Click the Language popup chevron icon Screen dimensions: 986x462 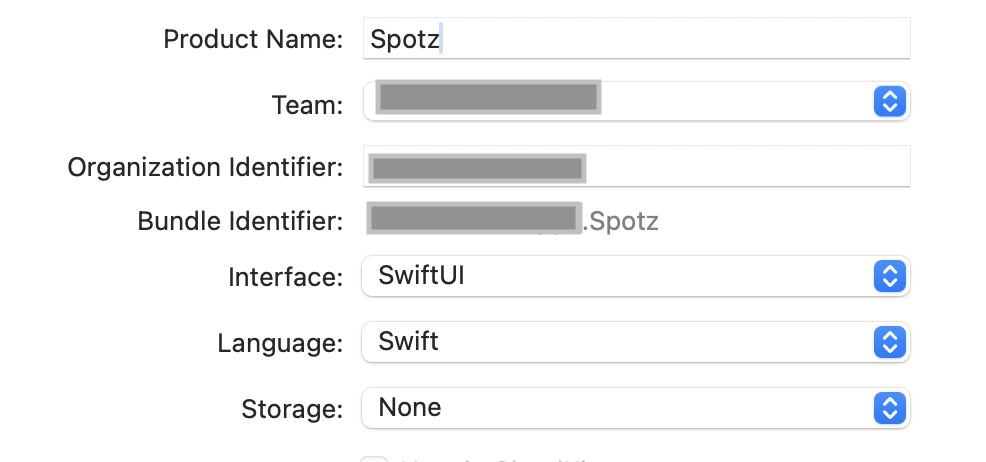(x=889, y=342)
